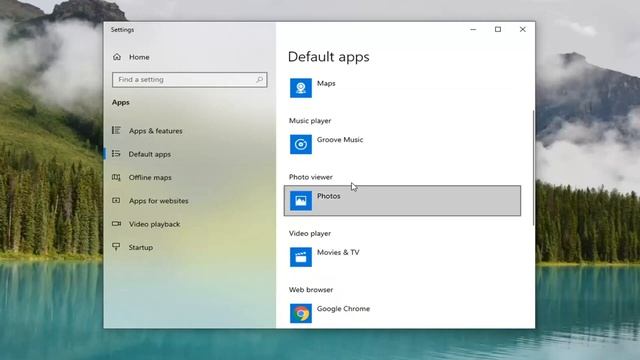Open Startup section
This screenshot has width=640, height=360.
140,247
